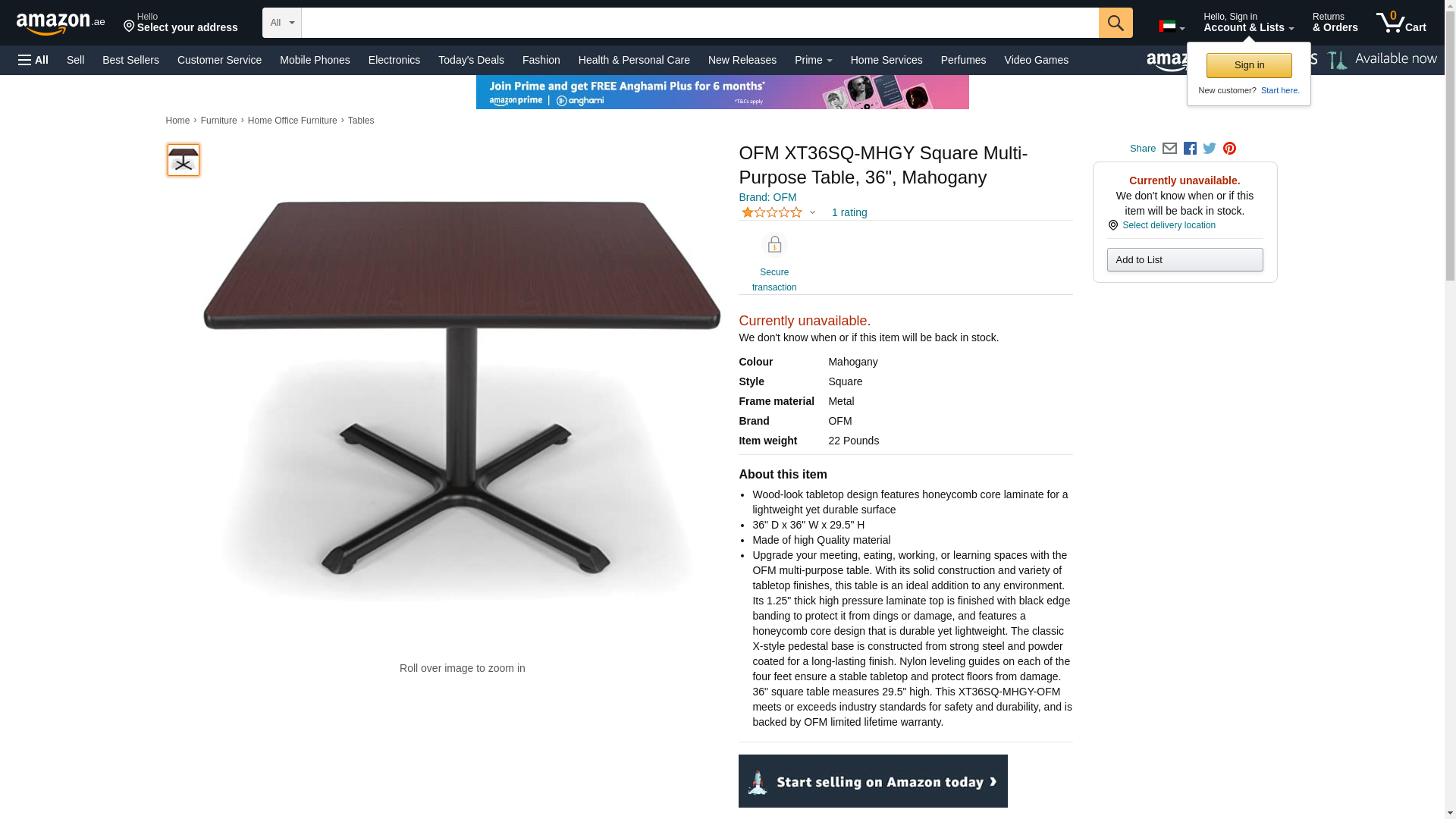Screen dimensions: 1456x819
Task: Share product via email icon
Action: [x=1169, y=149]
